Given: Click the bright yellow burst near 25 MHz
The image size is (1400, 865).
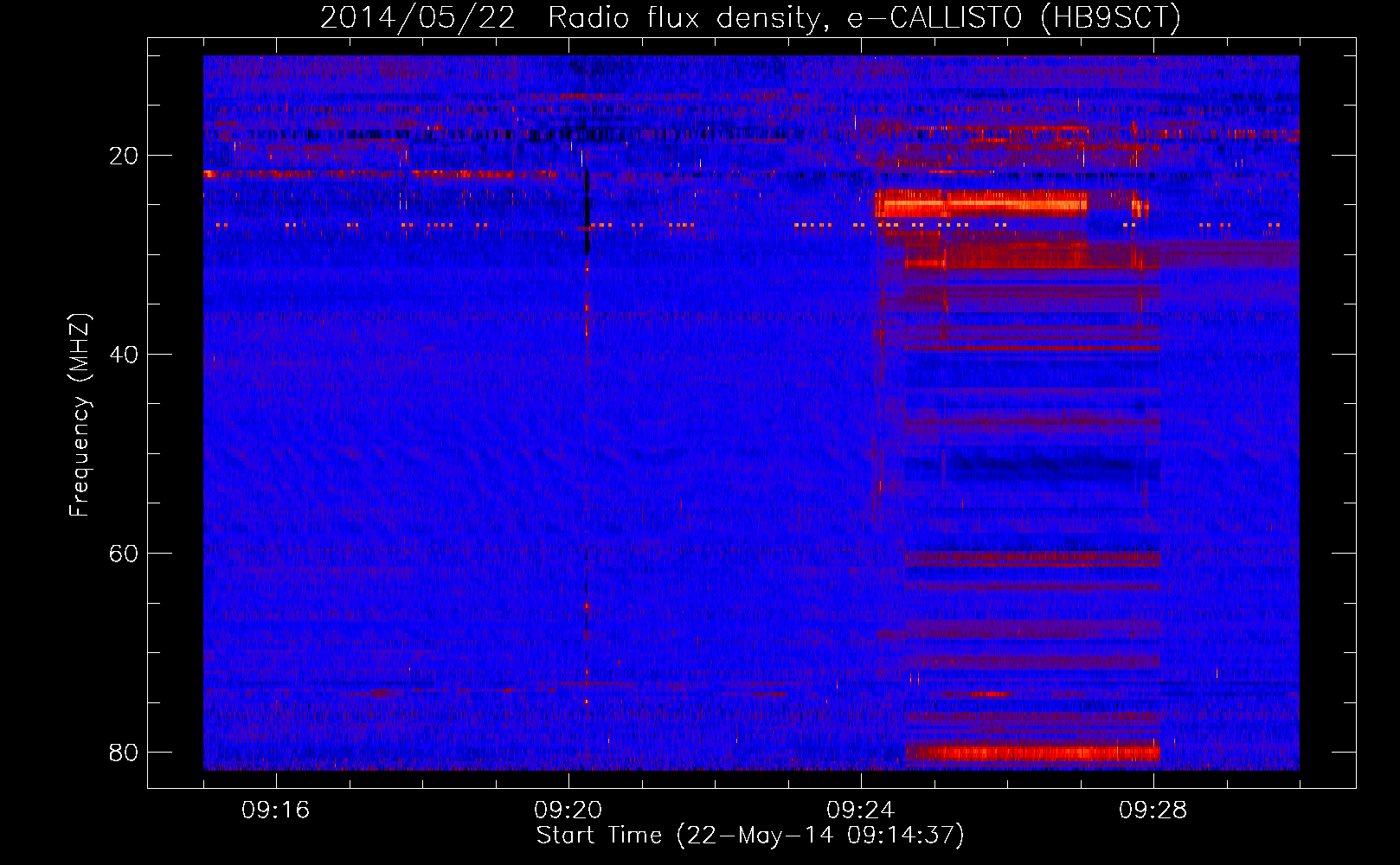Looking at the screenshot, I should pos(980,205).
